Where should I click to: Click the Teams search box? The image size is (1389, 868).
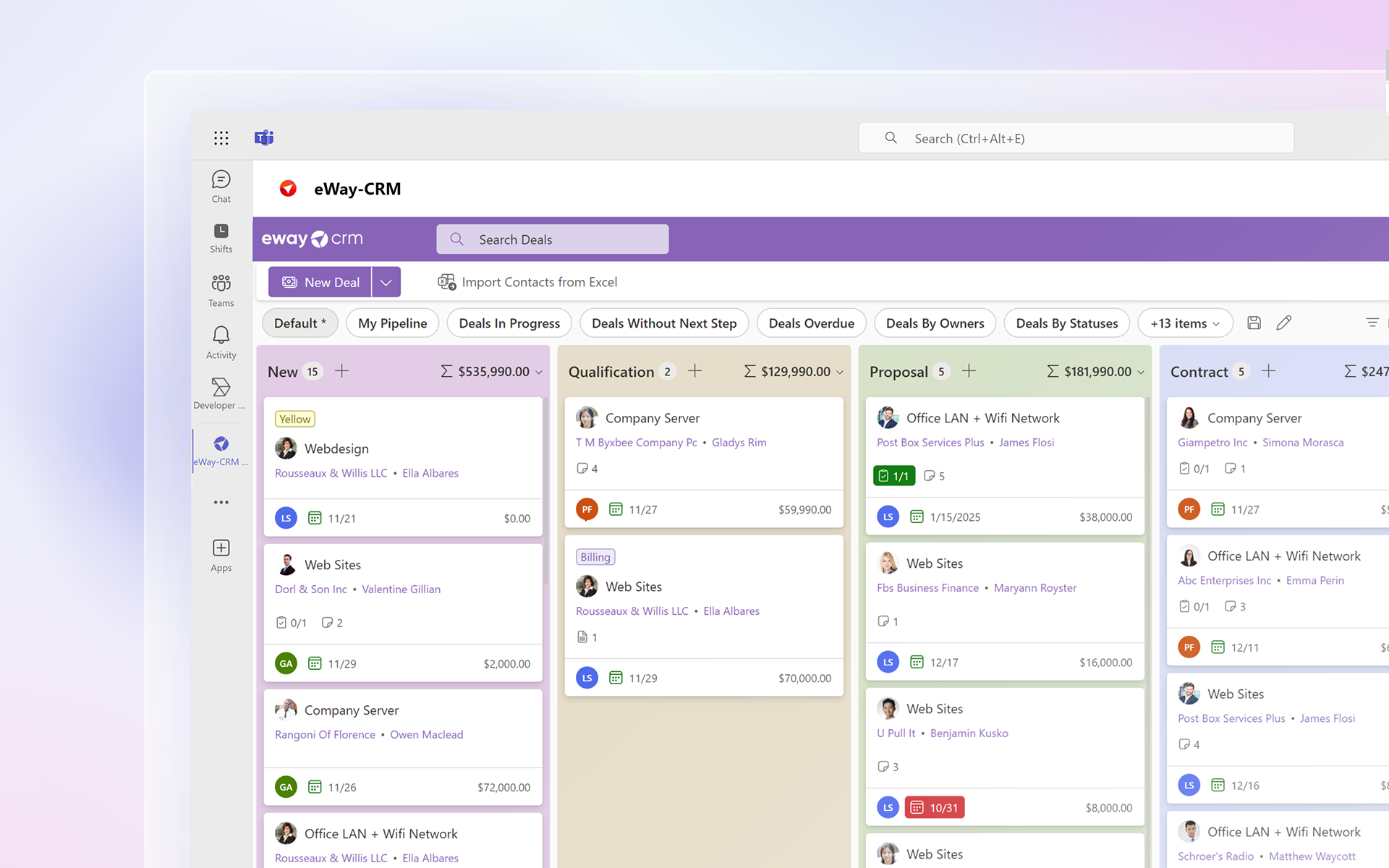click(x=1076, y=138)
